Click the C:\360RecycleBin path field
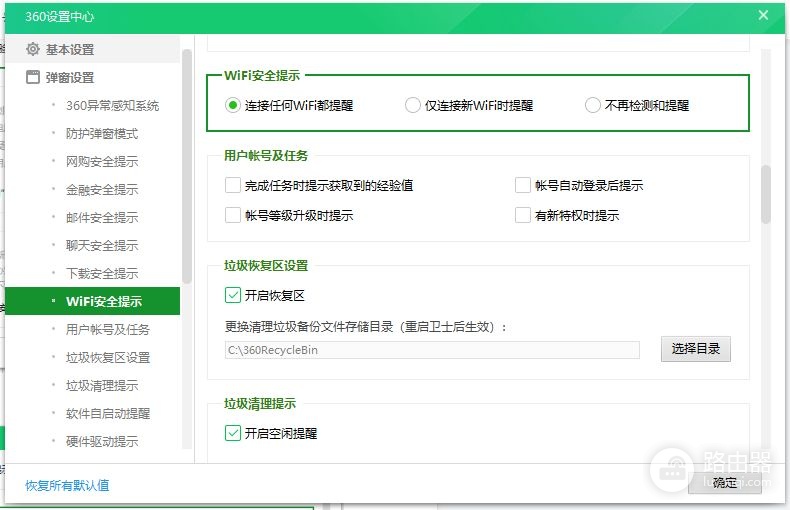 pyautogui.click(x=432, y=350)
